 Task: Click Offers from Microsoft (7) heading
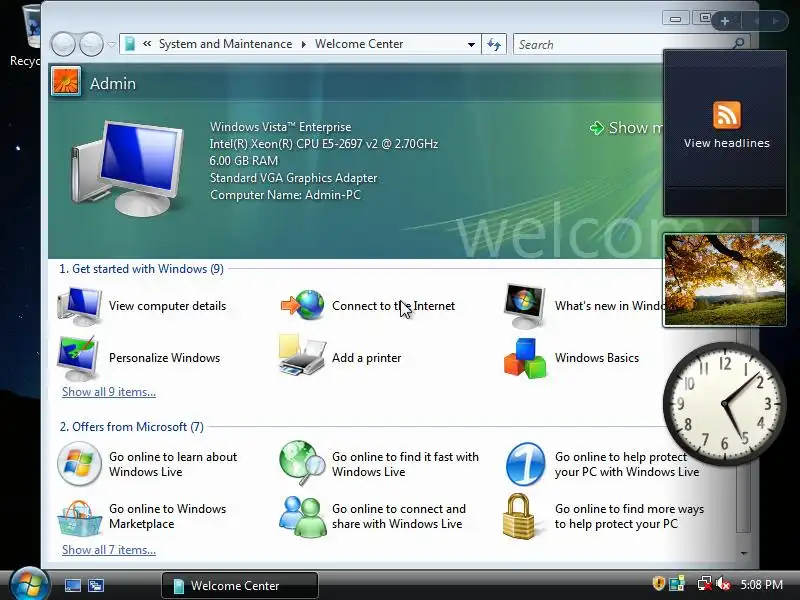132,427
